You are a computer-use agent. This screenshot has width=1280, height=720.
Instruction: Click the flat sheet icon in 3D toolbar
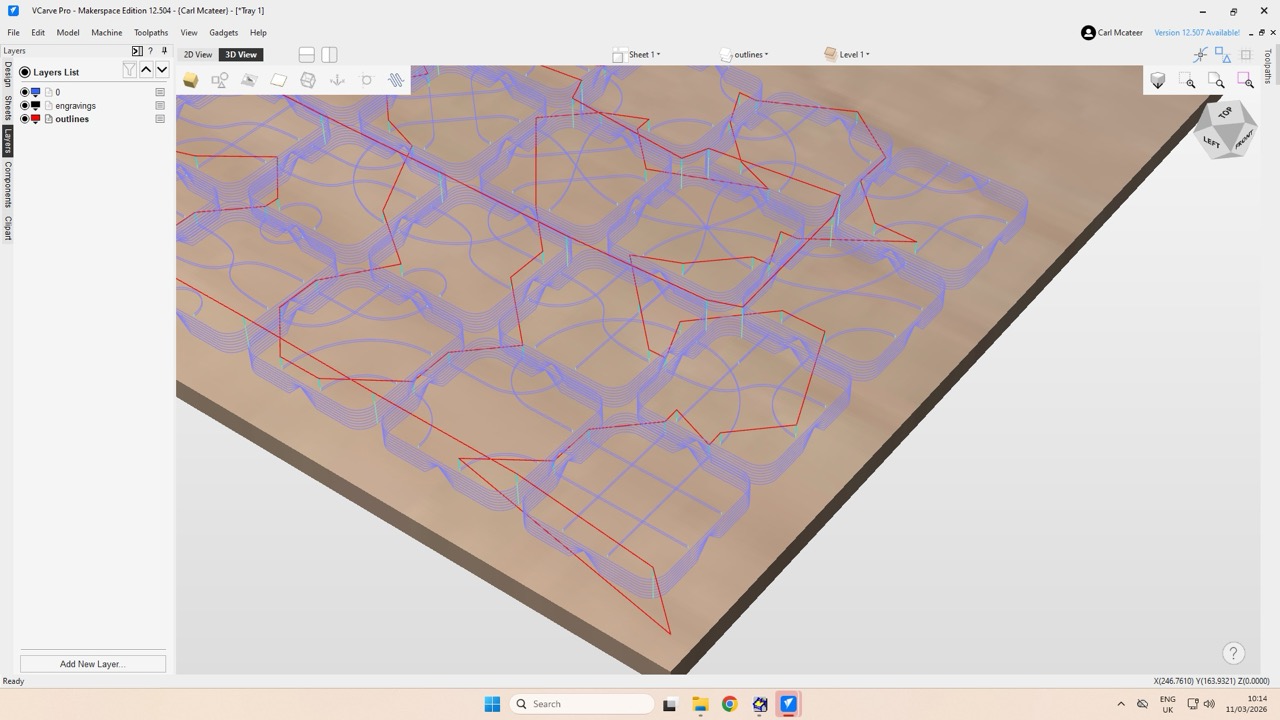pyautogui.click(x=279, y=80)
